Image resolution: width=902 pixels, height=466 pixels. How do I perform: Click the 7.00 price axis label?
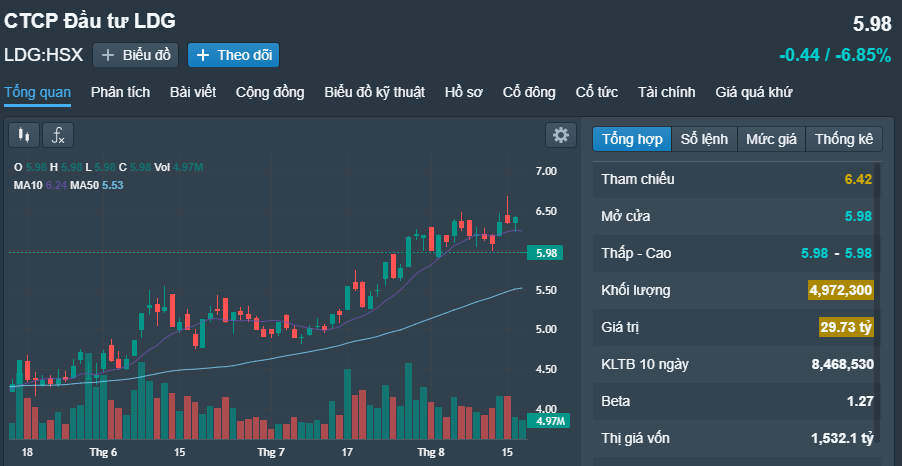(x=545, y=171)
